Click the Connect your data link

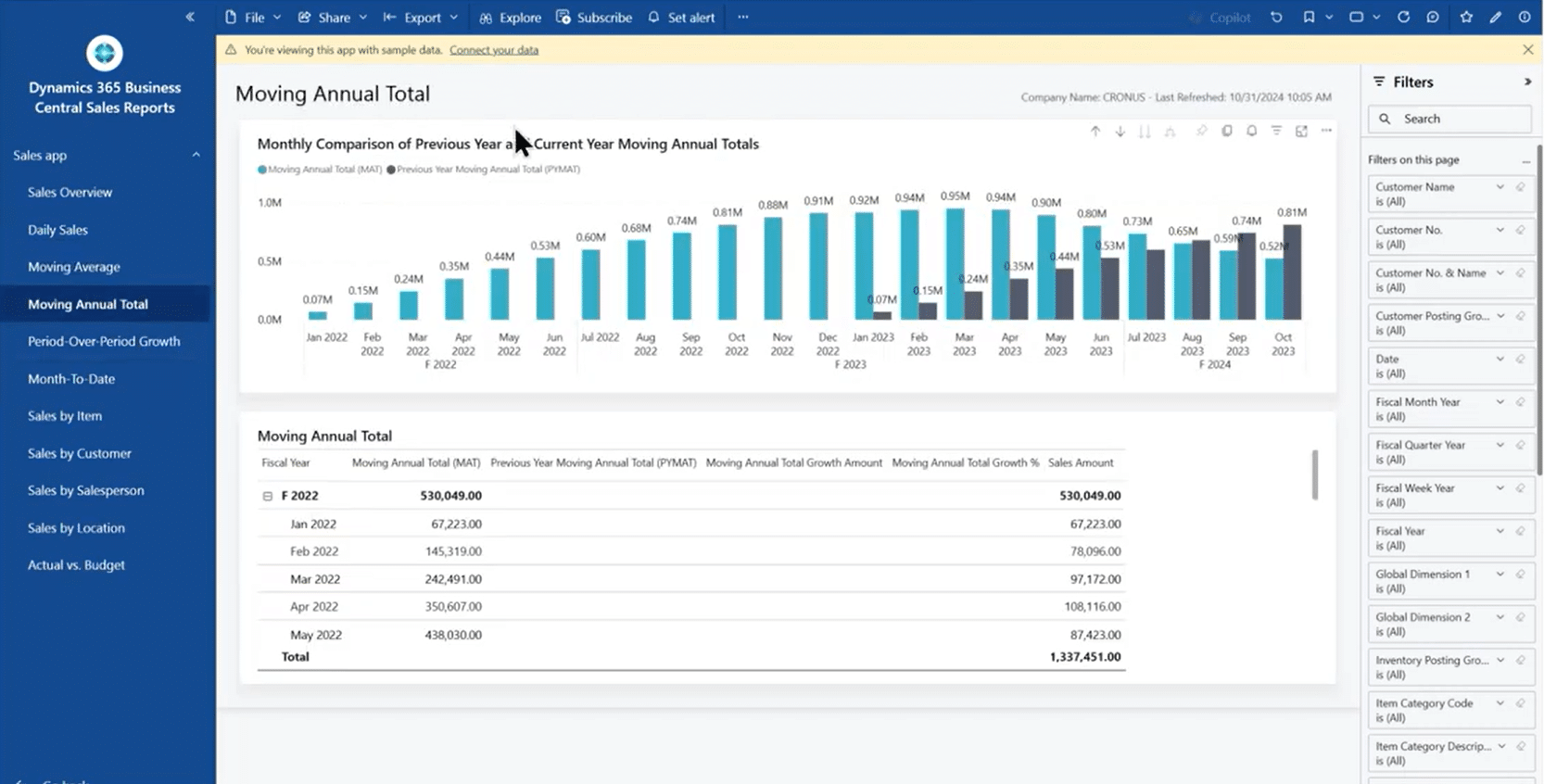(x=494, y=50)
